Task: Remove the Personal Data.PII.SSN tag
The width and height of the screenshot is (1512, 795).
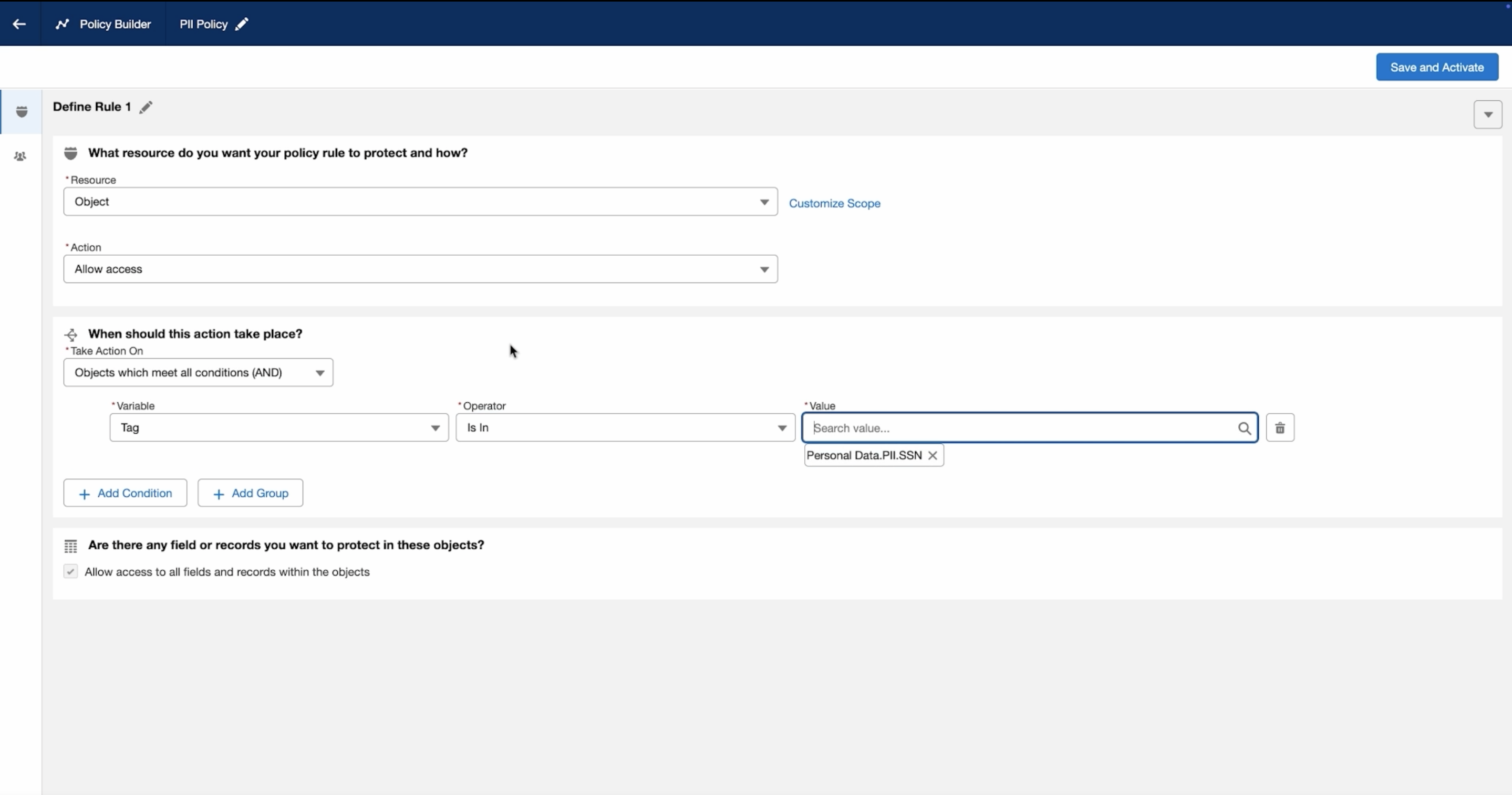Action: coord(932,455)
